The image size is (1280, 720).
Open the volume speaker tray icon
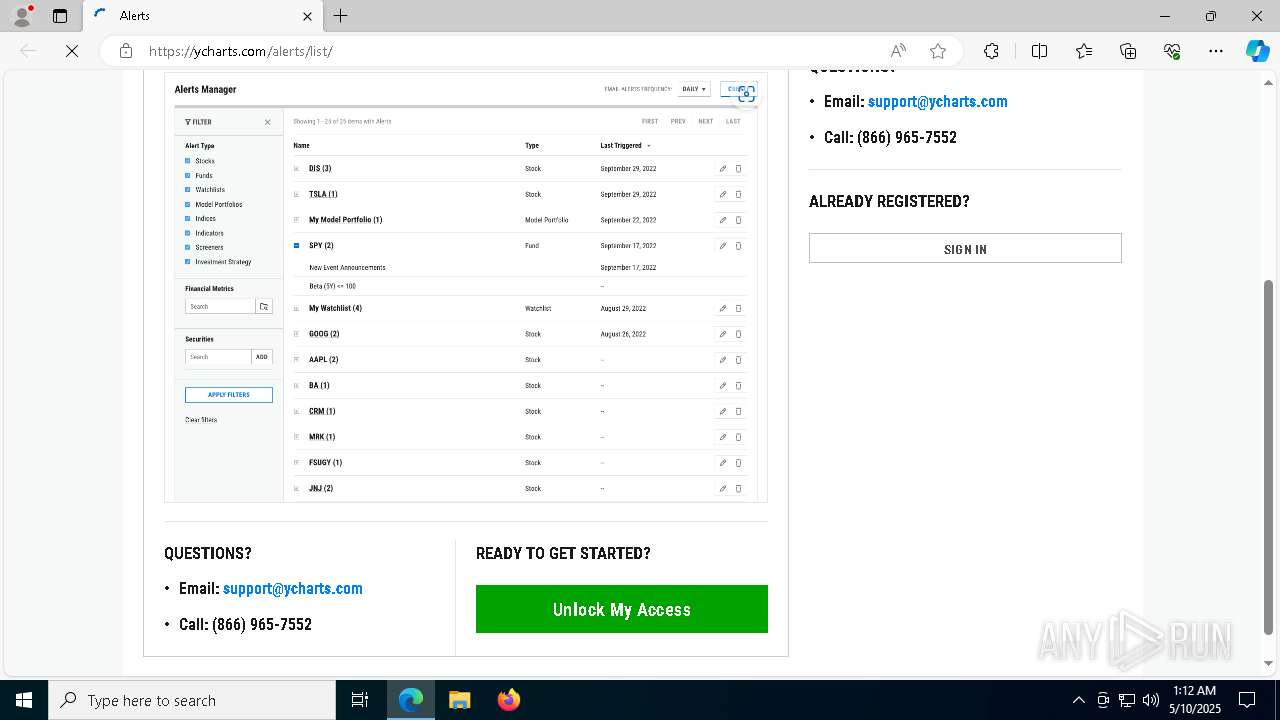tap(1151, 700)
